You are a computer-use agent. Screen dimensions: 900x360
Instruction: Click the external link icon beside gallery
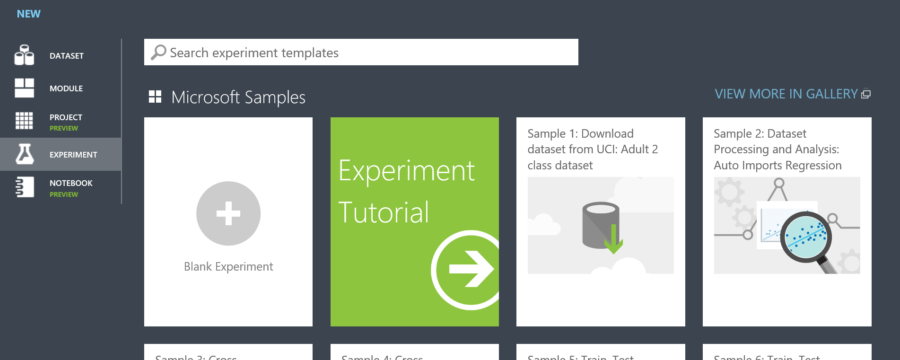pos(866,95)
